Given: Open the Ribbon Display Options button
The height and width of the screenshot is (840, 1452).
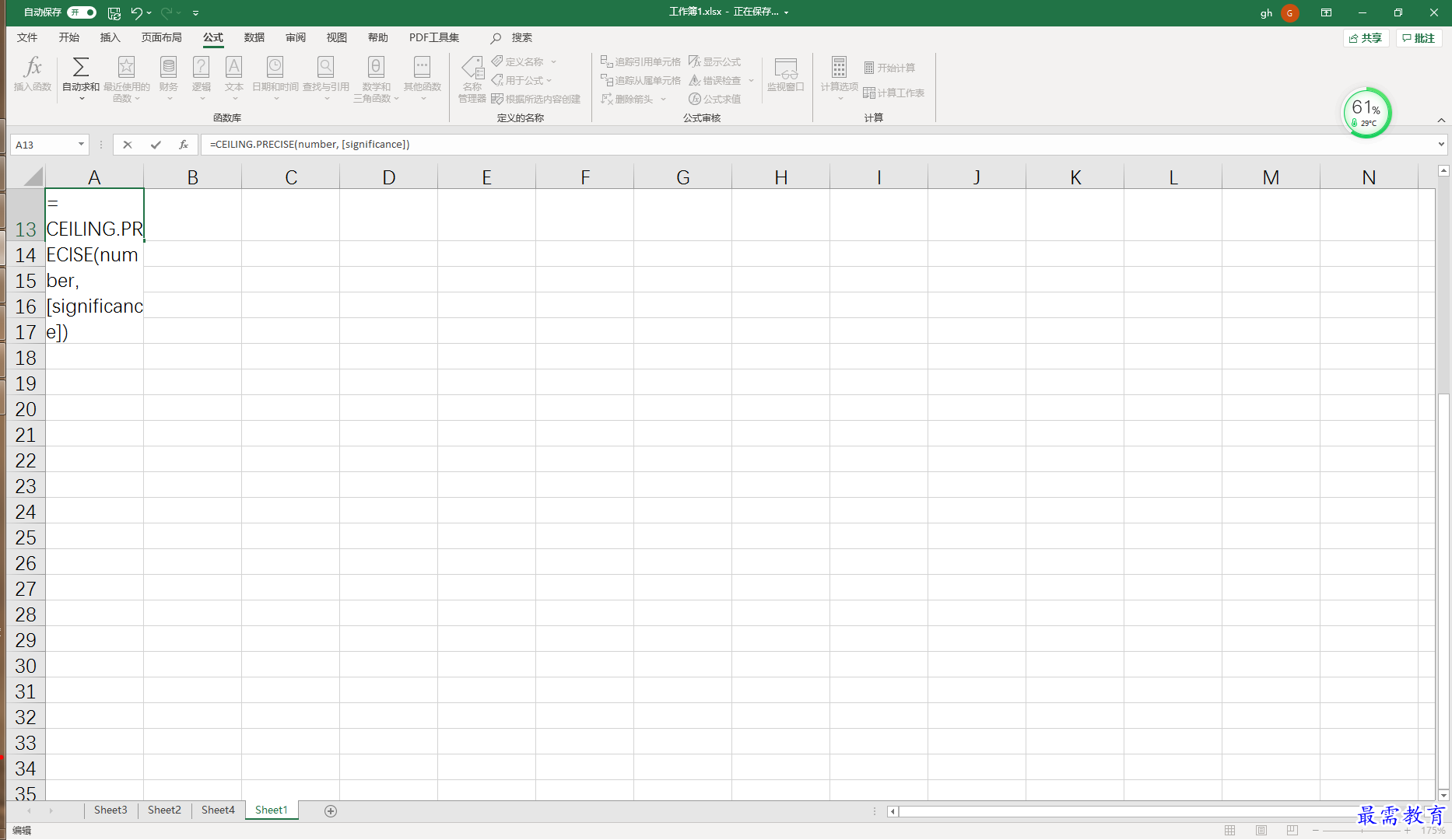Looking at the screenshot, I should [1326, 13].
